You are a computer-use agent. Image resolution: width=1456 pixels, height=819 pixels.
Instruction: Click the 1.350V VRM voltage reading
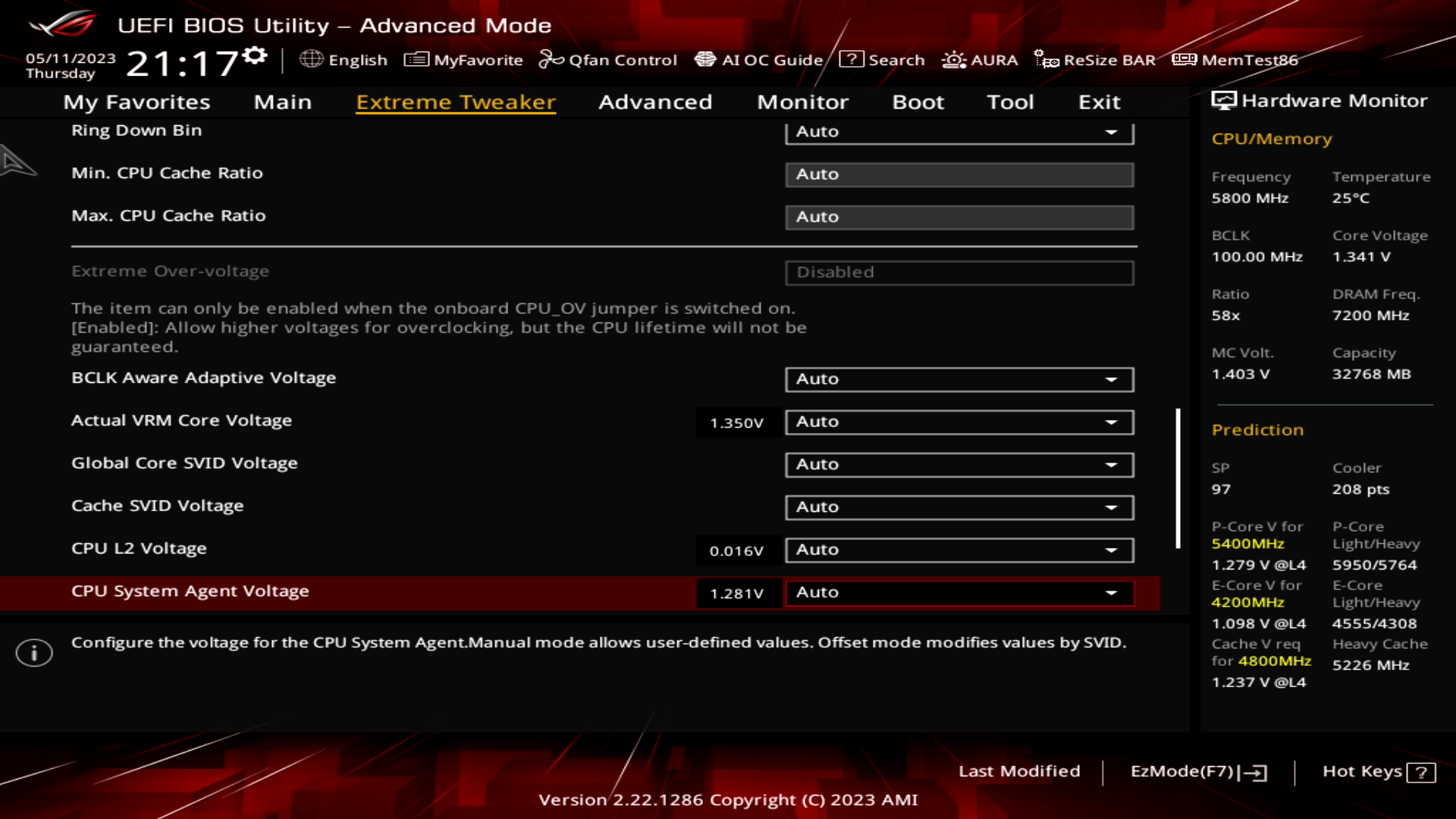pyautogui.click(x=736, y=423)
